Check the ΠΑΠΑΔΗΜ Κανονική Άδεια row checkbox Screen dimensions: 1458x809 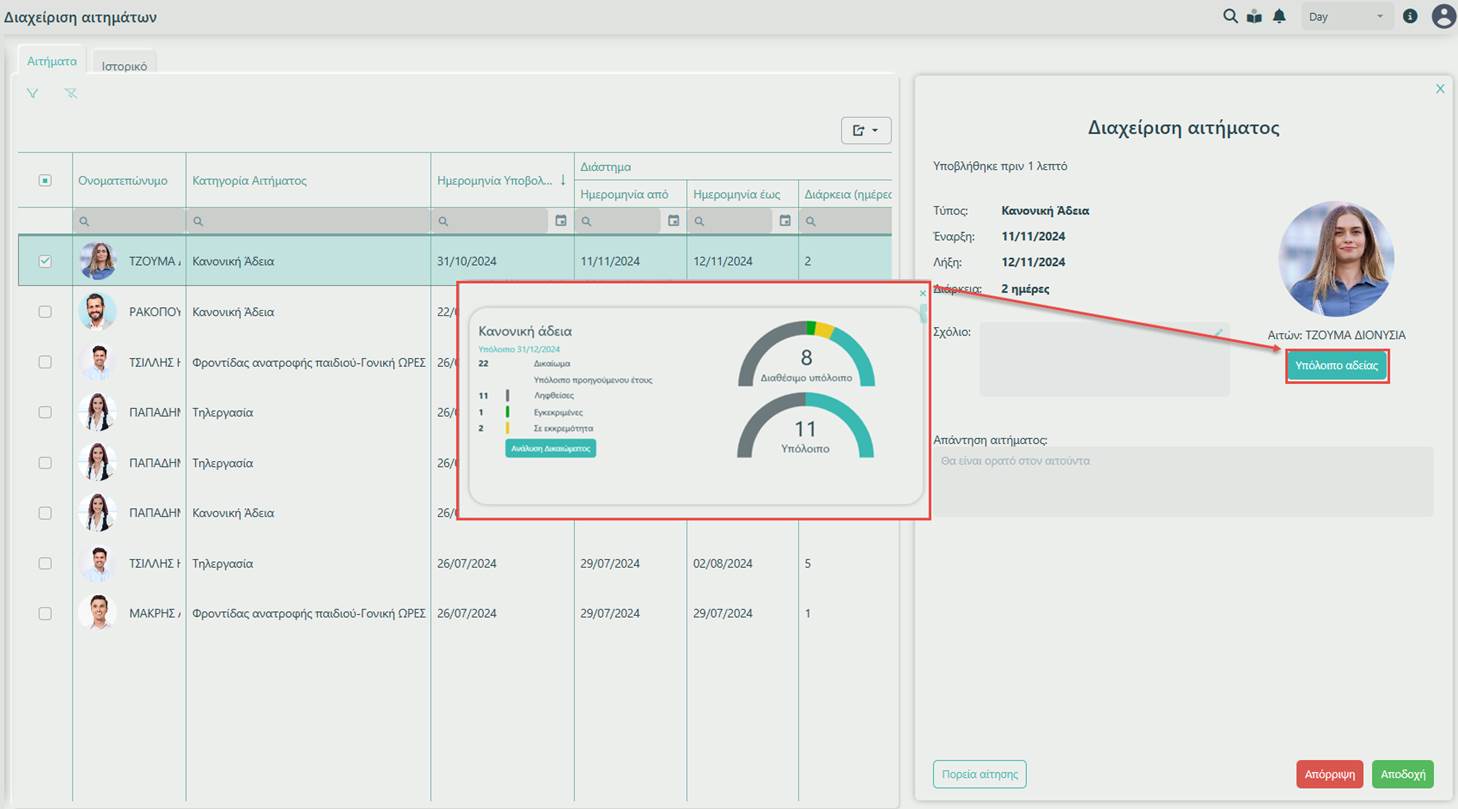click(x=45, y=513)
